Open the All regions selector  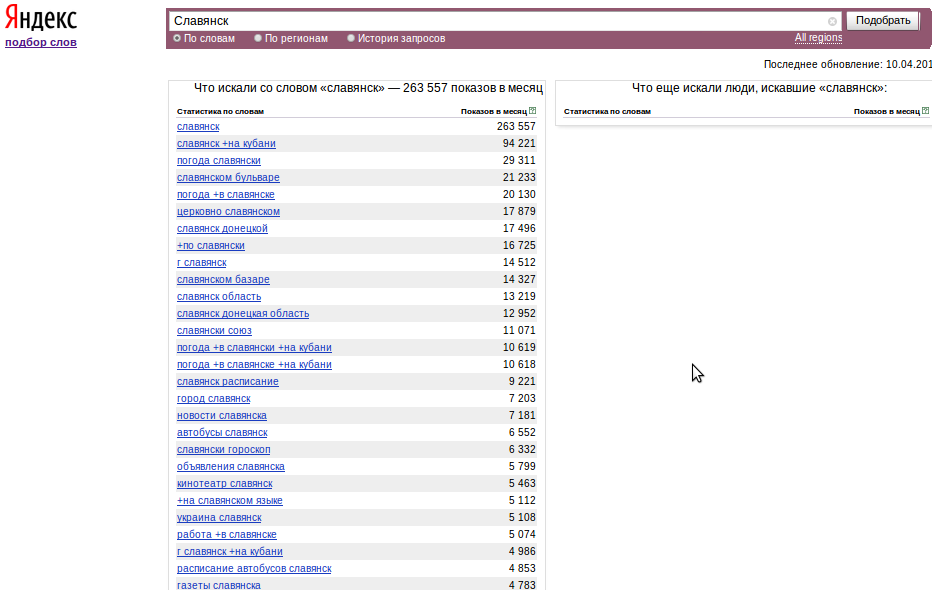coord(818,37)
